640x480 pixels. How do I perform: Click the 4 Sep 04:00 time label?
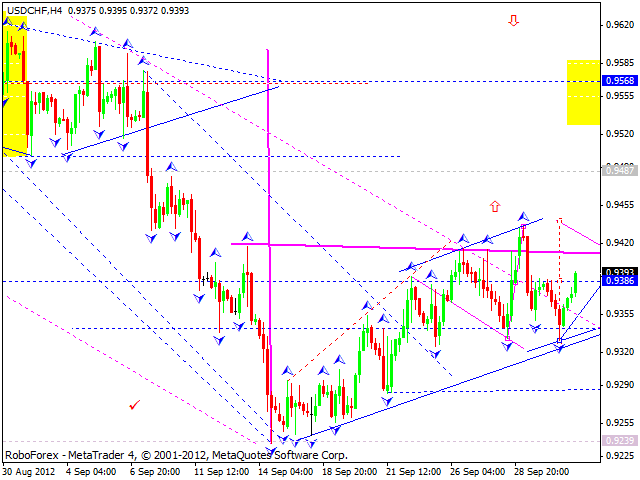pyautogui.click(x=91, y=472)
